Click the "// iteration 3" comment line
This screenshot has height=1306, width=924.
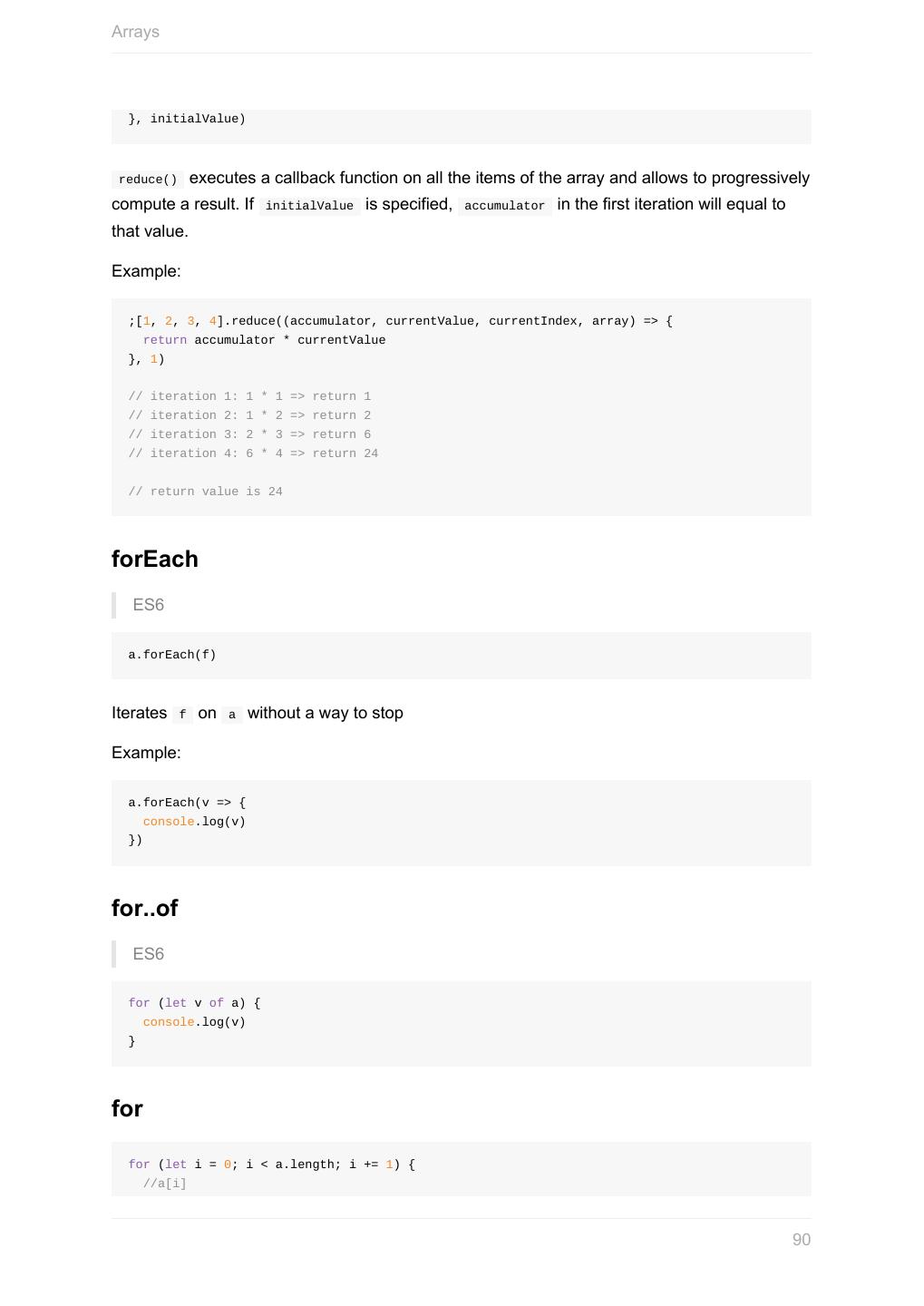pyautogui.click(x=249, y=434)
